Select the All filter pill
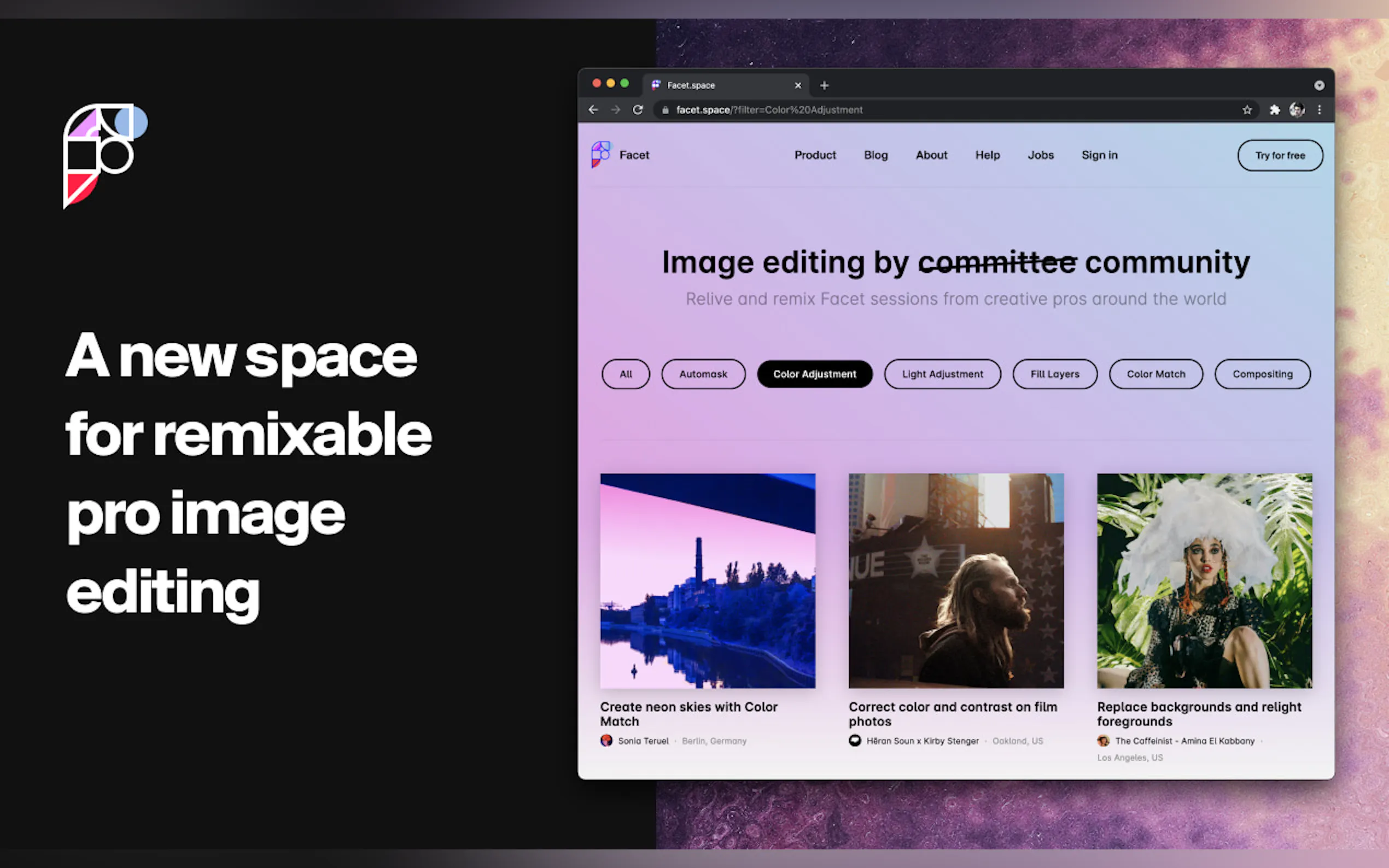This screenshot has width=1389, height=868. (x=625, y=374)
